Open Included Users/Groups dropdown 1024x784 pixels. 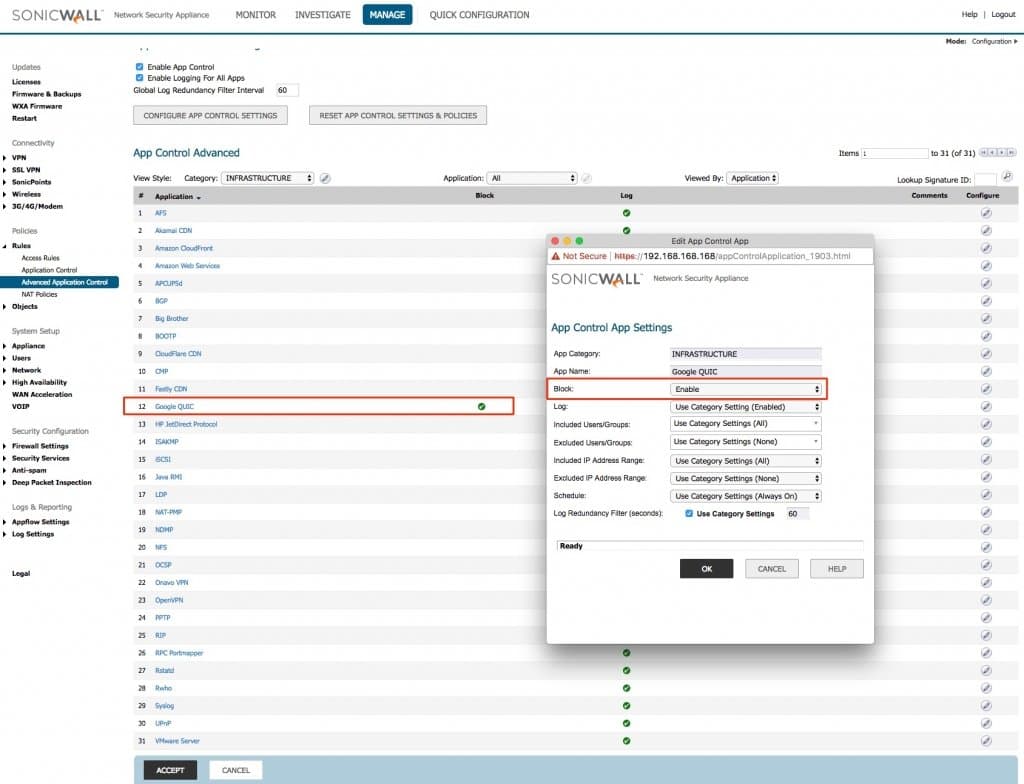(x=746, y=423)
